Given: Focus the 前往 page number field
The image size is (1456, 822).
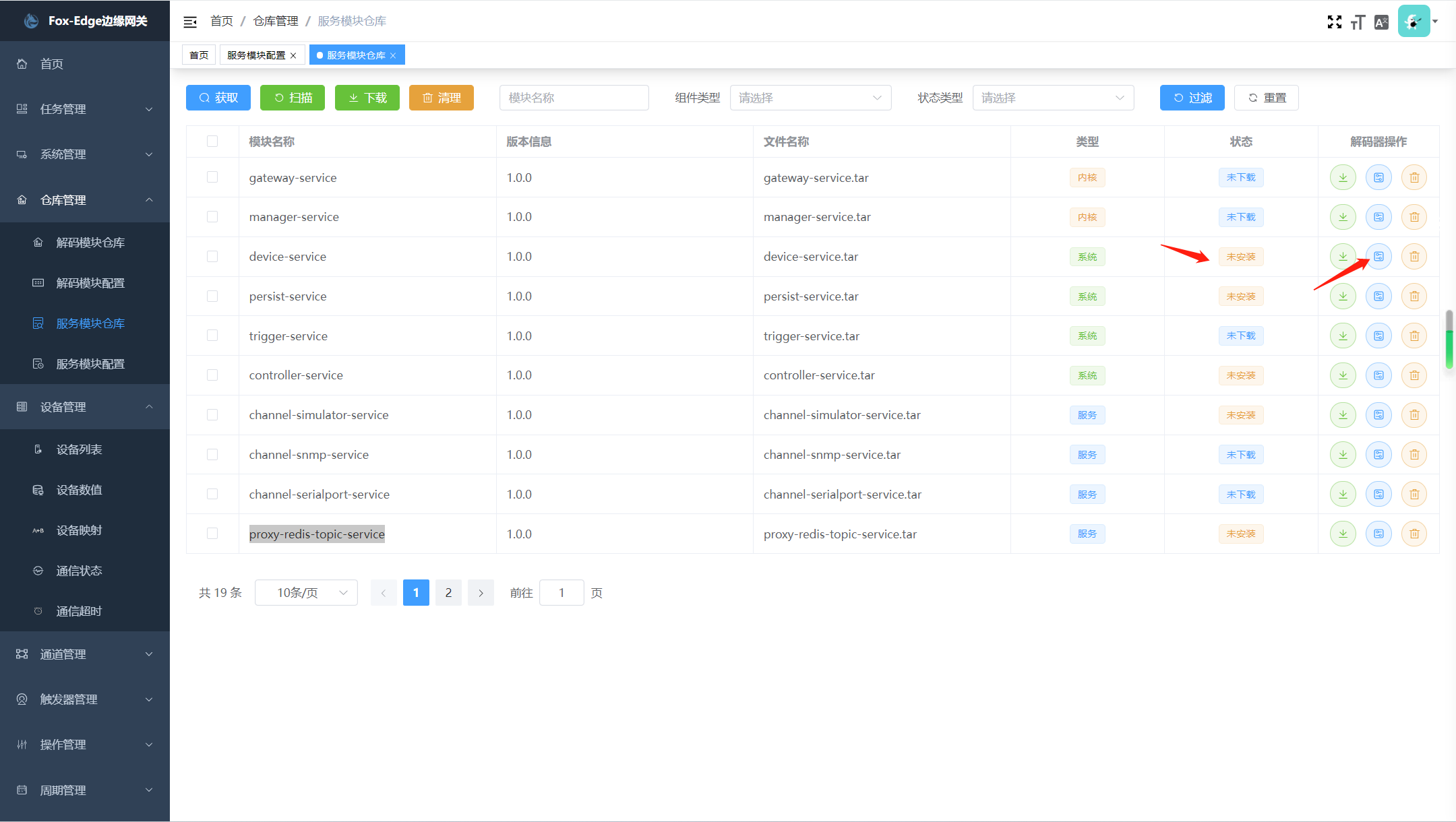Looking at the screenshot, I should click(562, 593).
